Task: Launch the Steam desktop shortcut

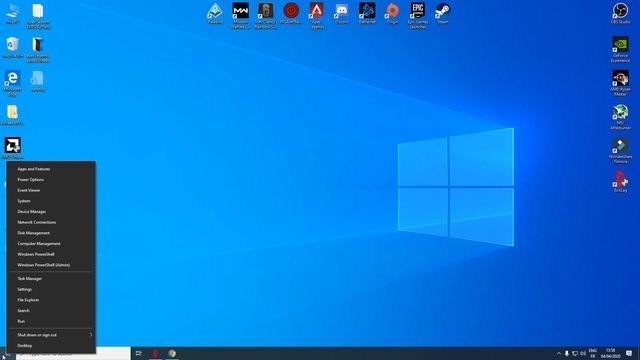Action: tap(443, 13)
